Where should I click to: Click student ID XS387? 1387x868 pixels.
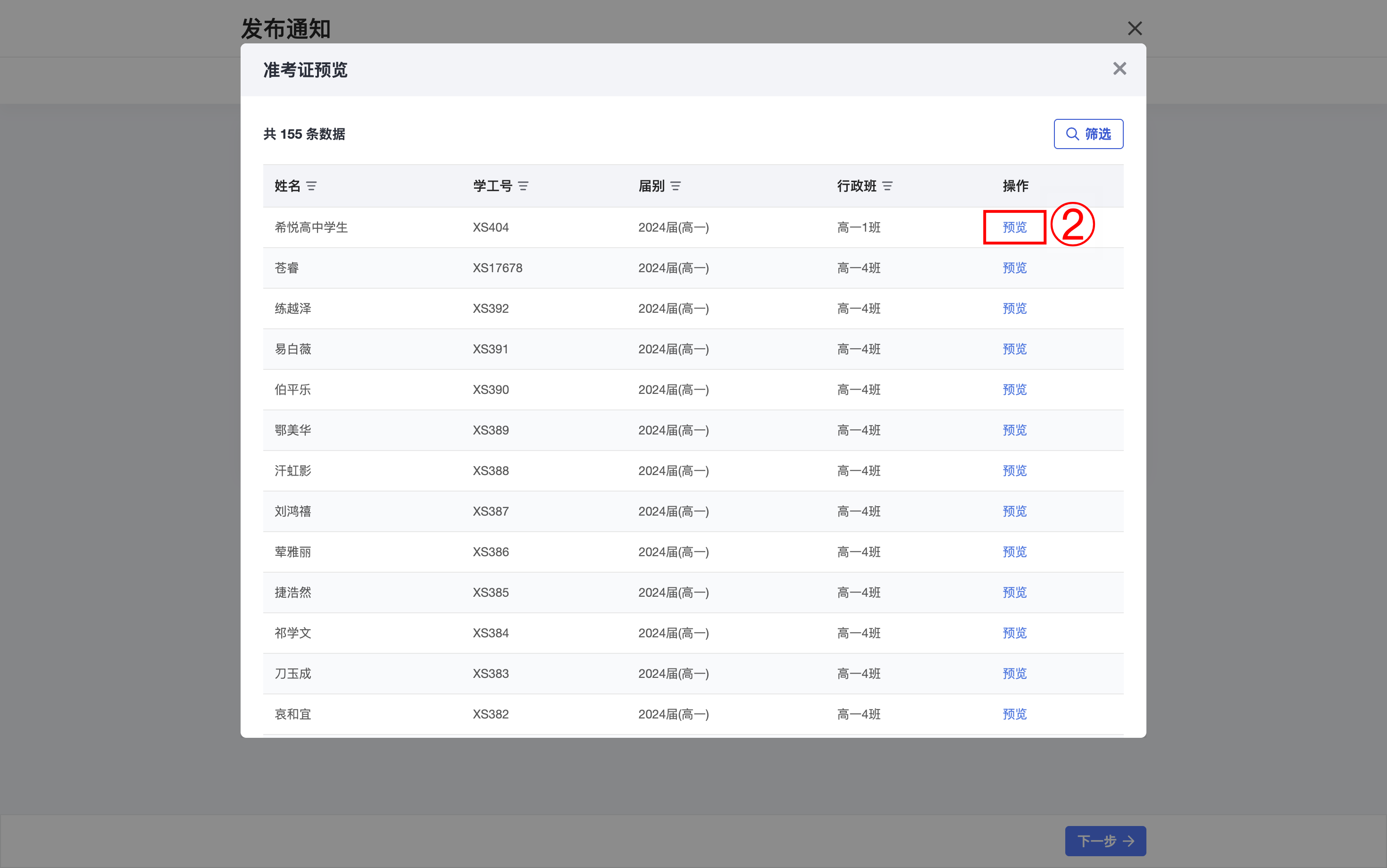[491, 511]
